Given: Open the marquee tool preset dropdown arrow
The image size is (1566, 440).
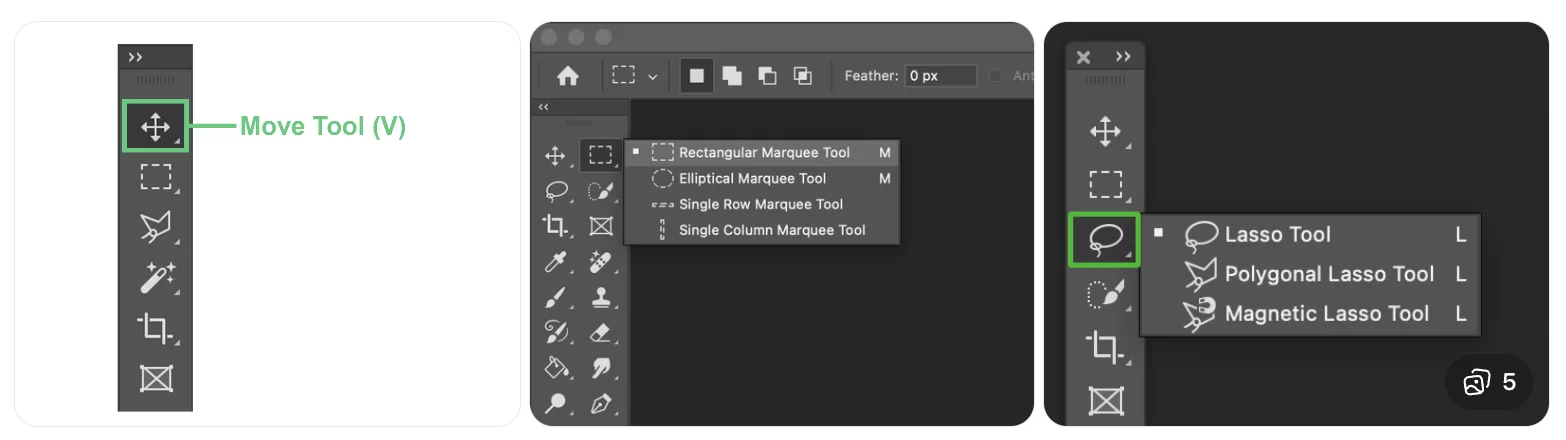Looking at the screenshot, I should (654, 76).
